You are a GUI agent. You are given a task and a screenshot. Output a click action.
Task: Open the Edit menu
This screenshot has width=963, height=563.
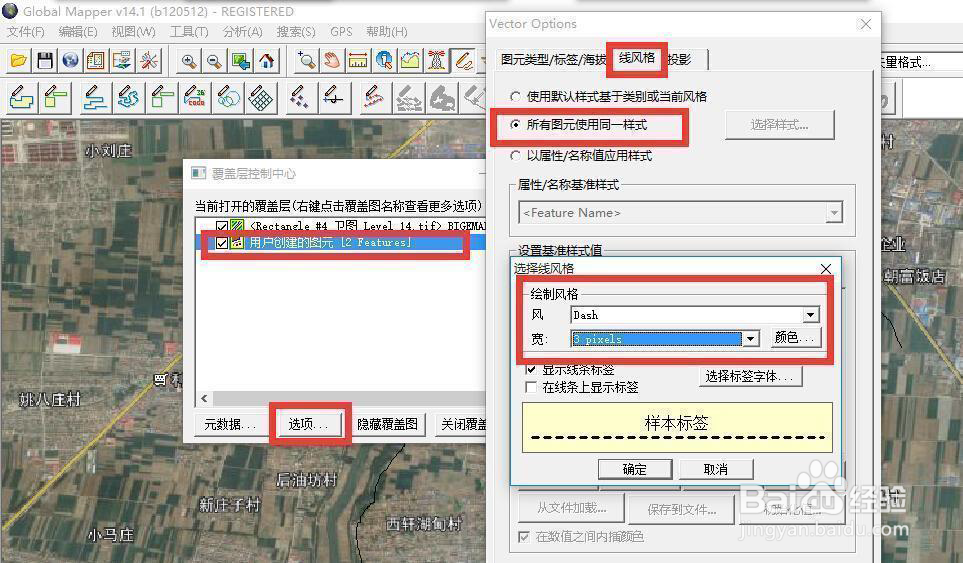[77, 31]
